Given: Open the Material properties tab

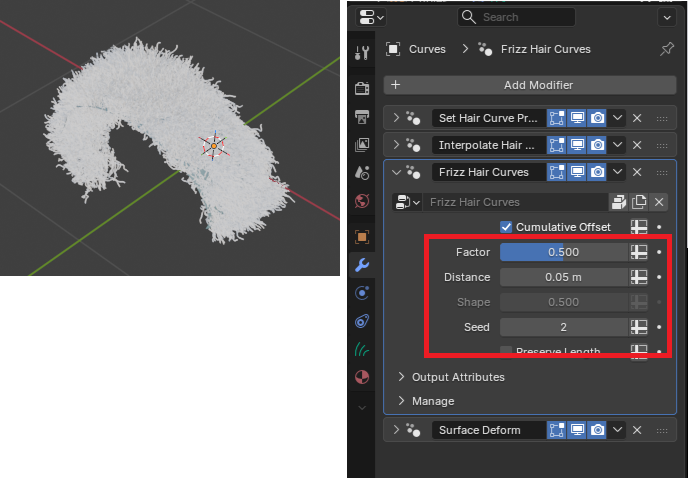Looking at the screenshot, I should [x=362, y=378].
